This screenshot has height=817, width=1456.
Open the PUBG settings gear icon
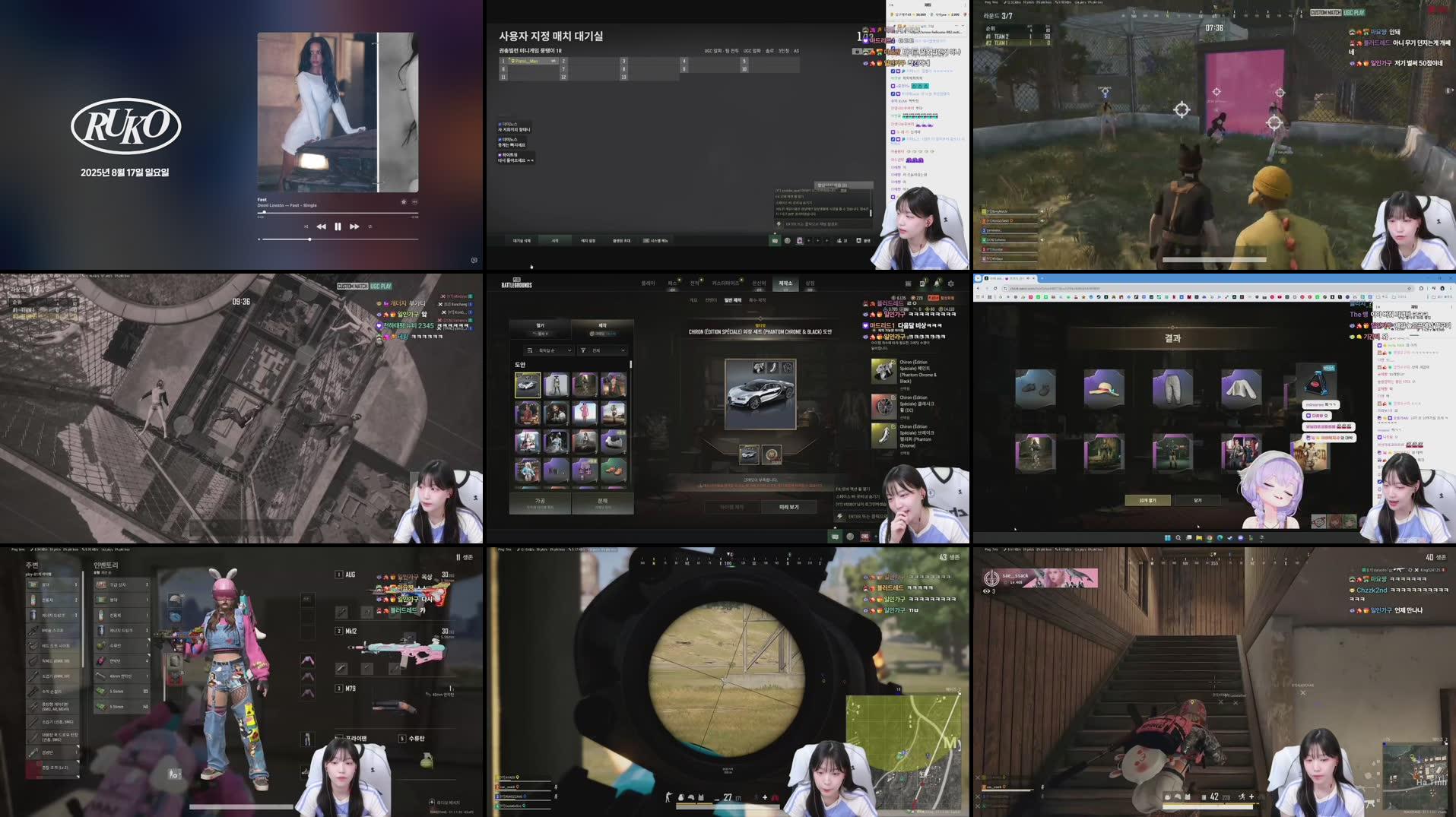pos(950,283)
